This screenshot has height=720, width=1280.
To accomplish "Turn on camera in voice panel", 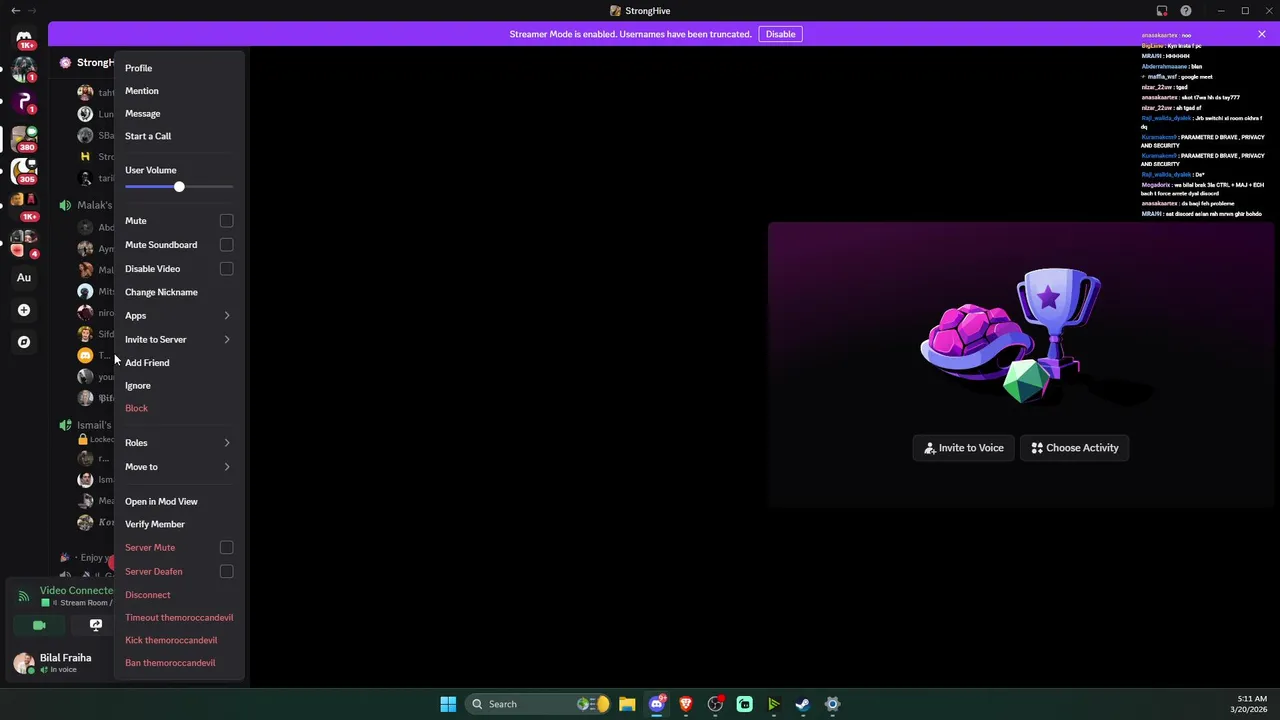I will (x=39, y=625).
